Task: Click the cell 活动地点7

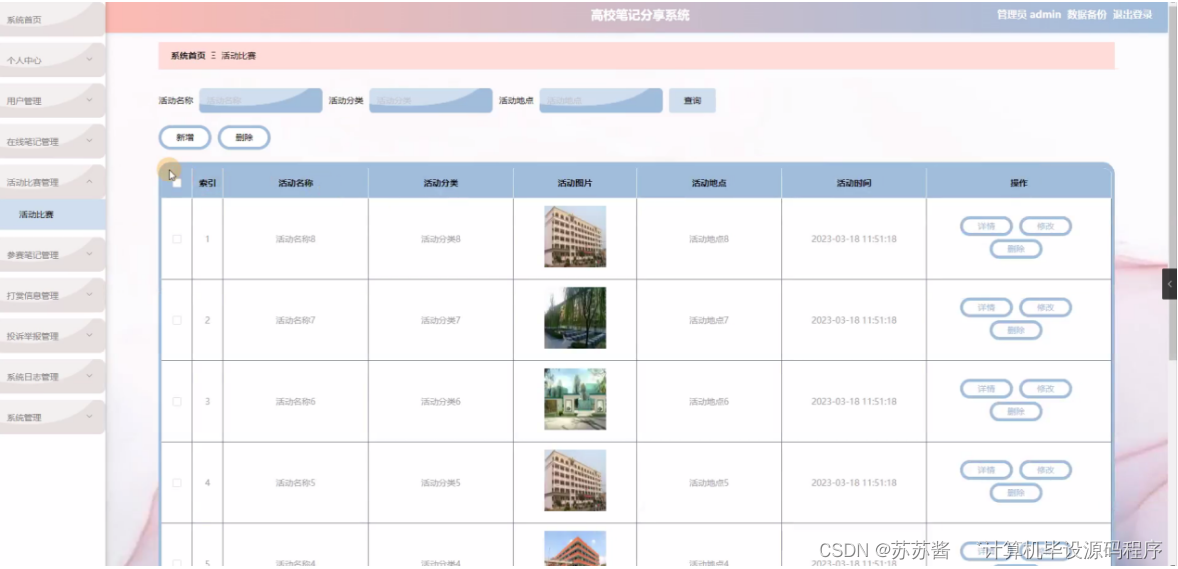Action: tap(708, 320)
